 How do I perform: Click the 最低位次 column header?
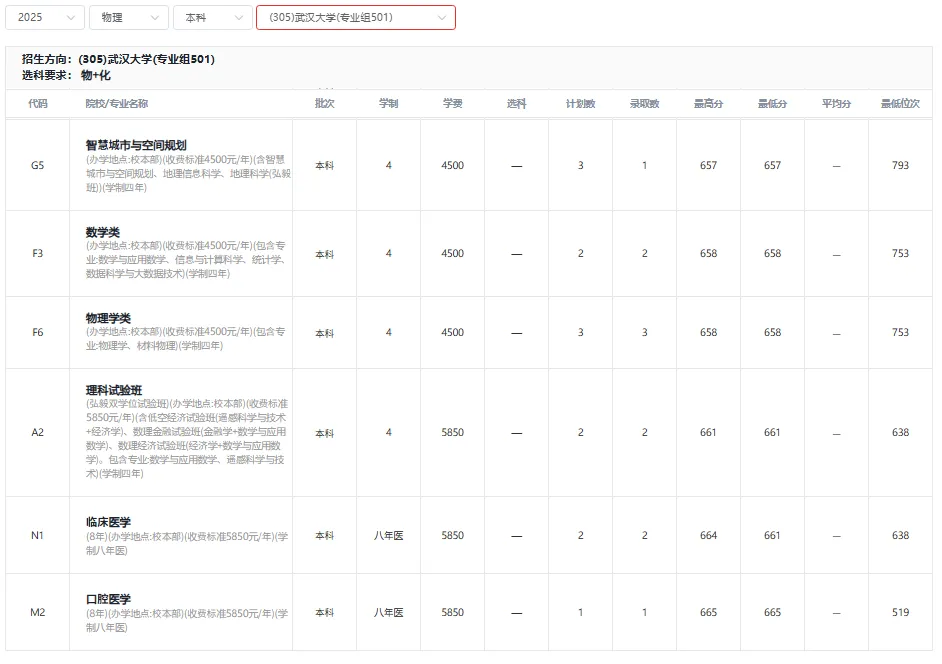coord(900,103)
